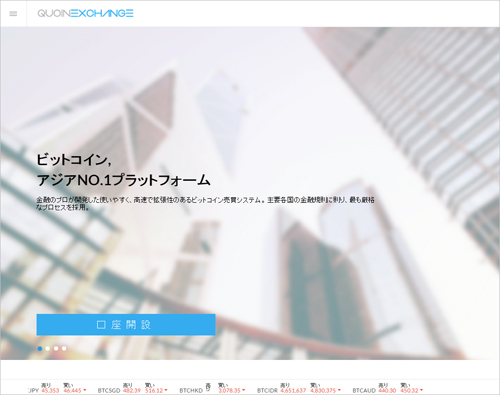Click the red arrow after BTCIDR 4,830,375
Viewport: 500px width, 395px height.
(339, 390)
